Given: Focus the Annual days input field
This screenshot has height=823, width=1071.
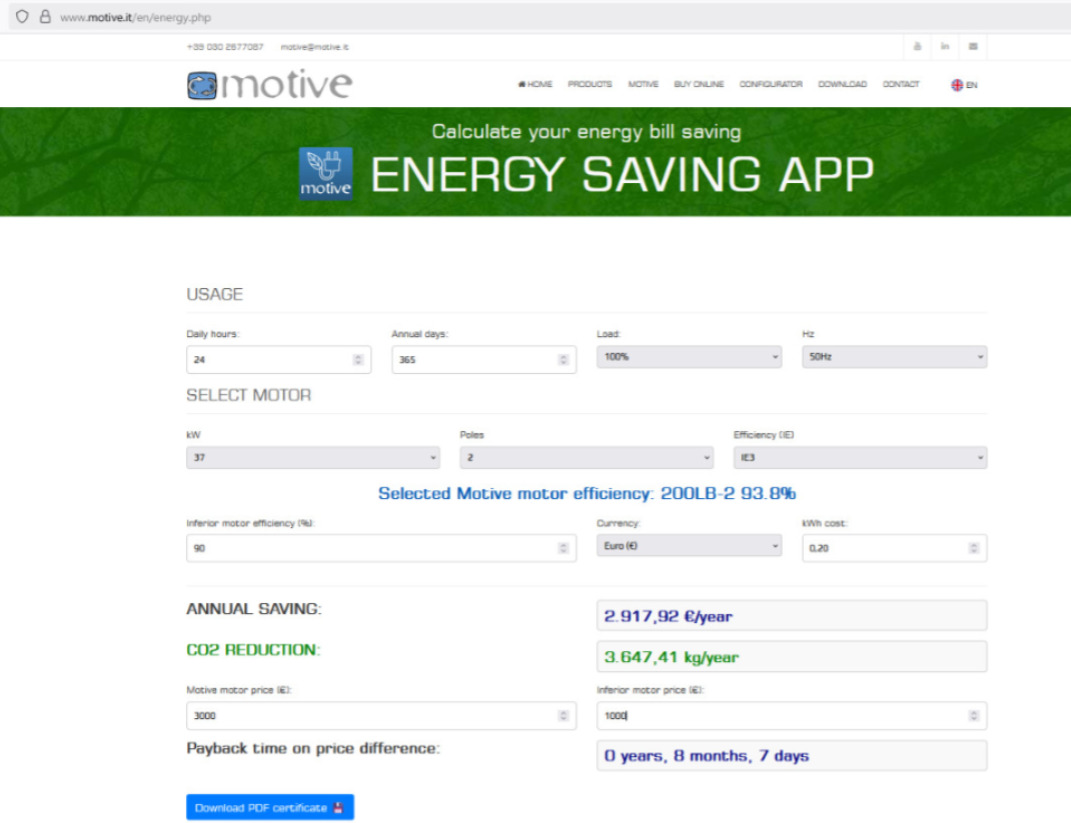Looking at the screenshot, I should 484,359.
